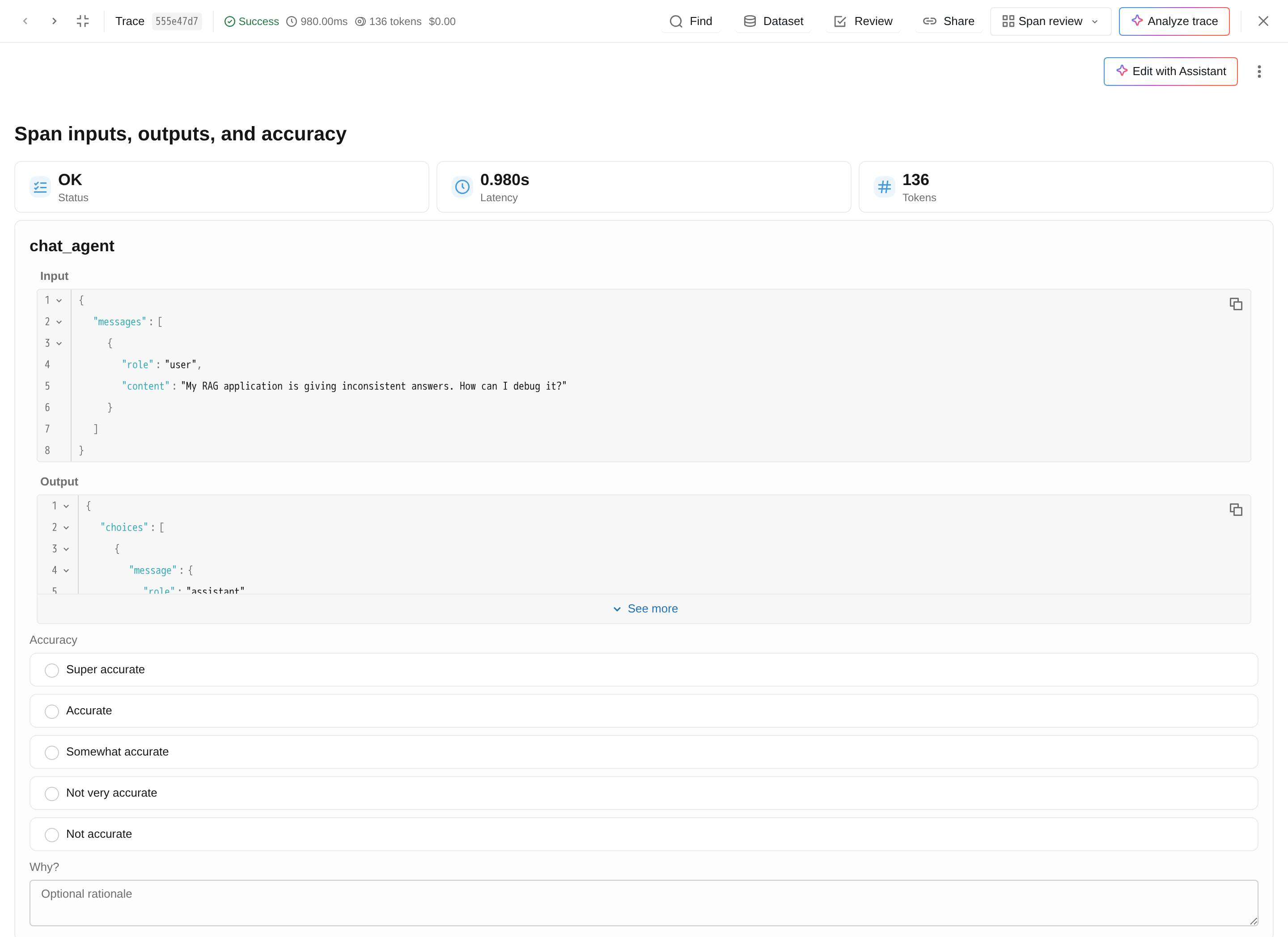Select Not very accurate rating
This screenshot has height=937, width=1288.
tap(644, 793)
